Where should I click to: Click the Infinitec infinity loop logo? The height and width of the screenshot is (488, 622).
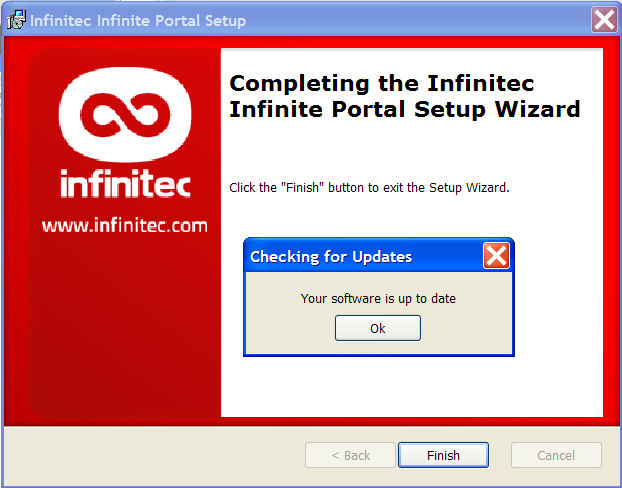click(x=125, y=114)
